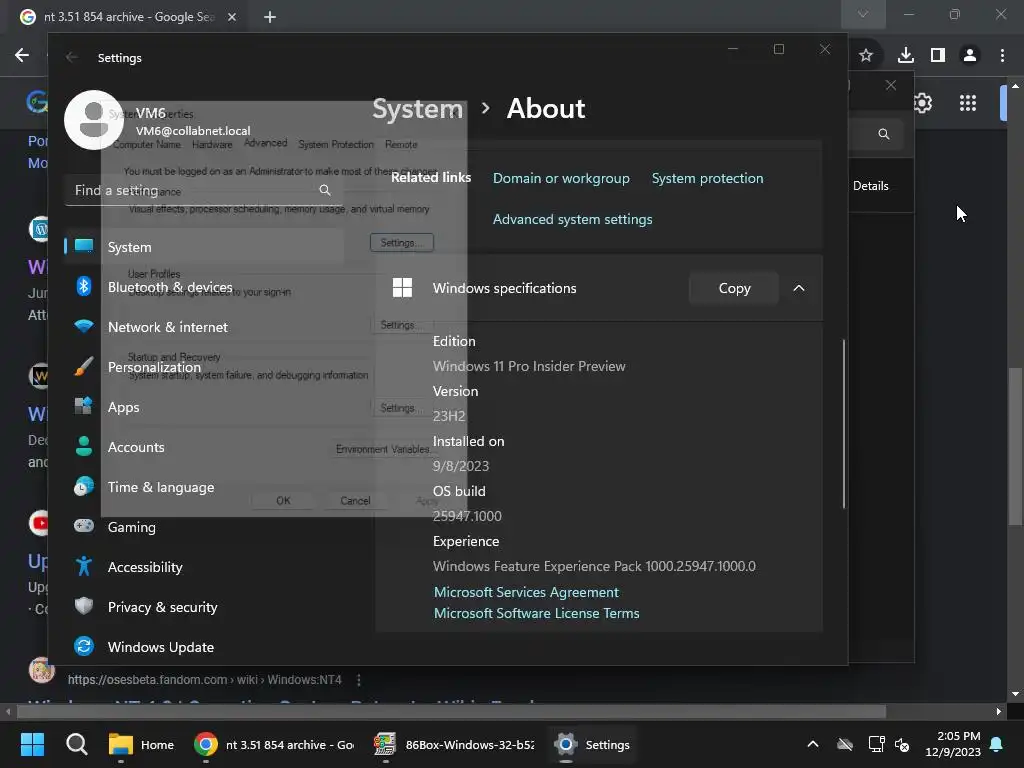Click Chrome page vertical scrollbar
This screenshot has width=1024, height=768.
pyautogui.click(x=1015, y=446)
